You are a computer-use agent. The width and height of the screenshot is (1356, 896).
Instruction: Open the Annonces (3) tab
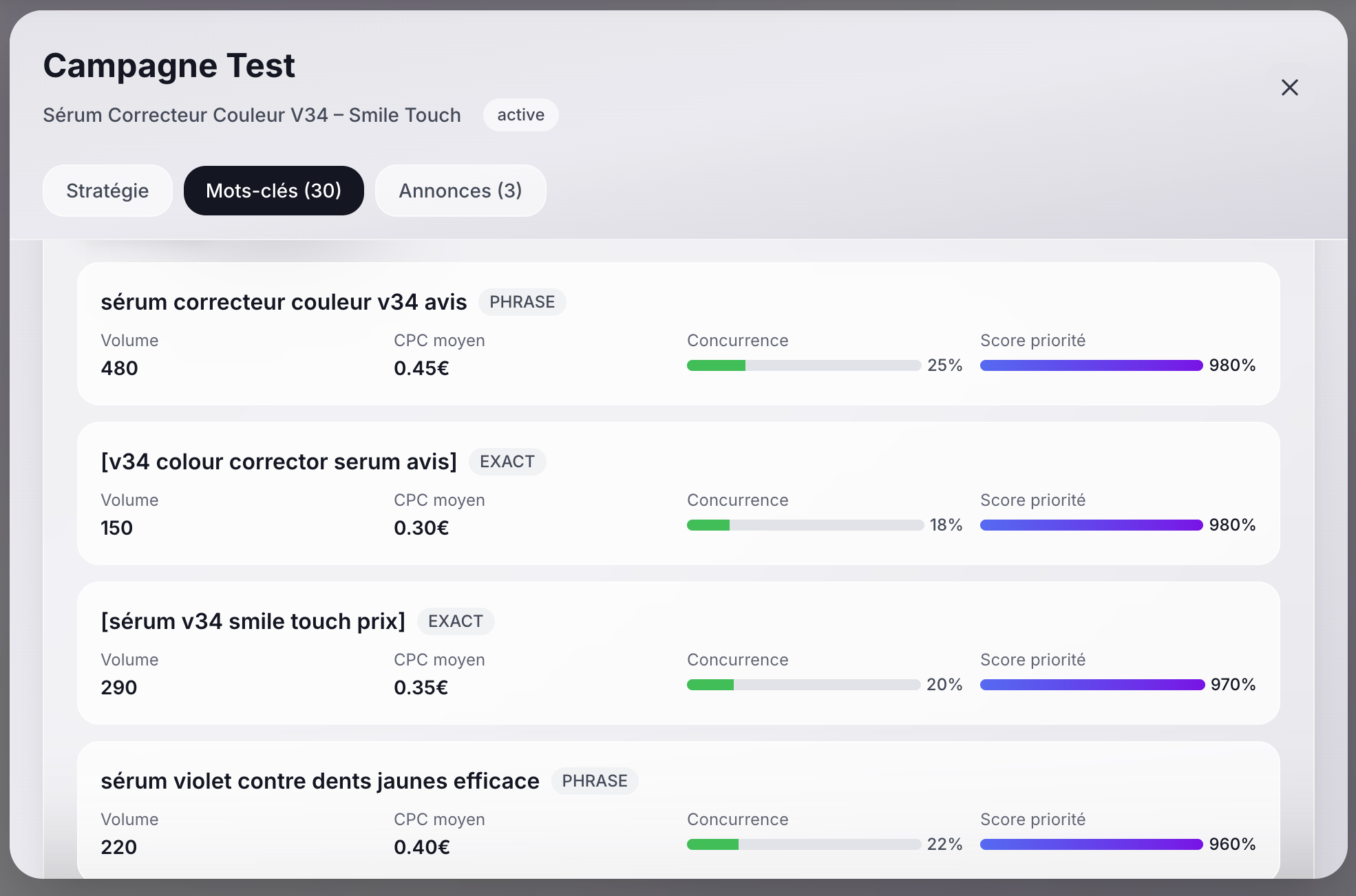(x=460, y=191)
